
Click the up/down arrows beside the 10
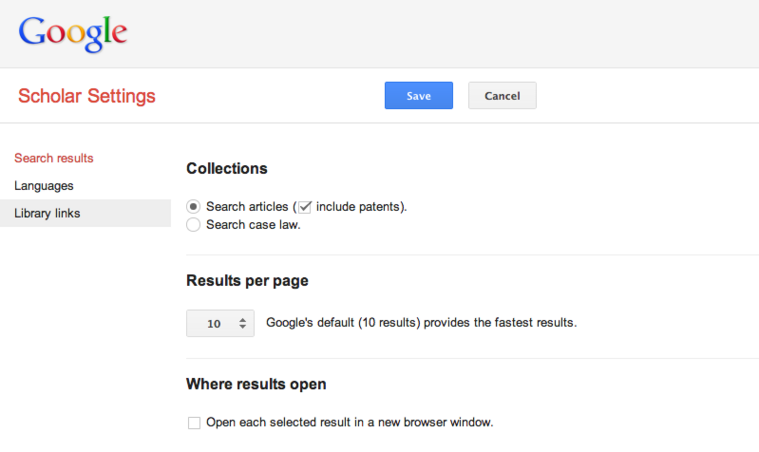point(242,323)
